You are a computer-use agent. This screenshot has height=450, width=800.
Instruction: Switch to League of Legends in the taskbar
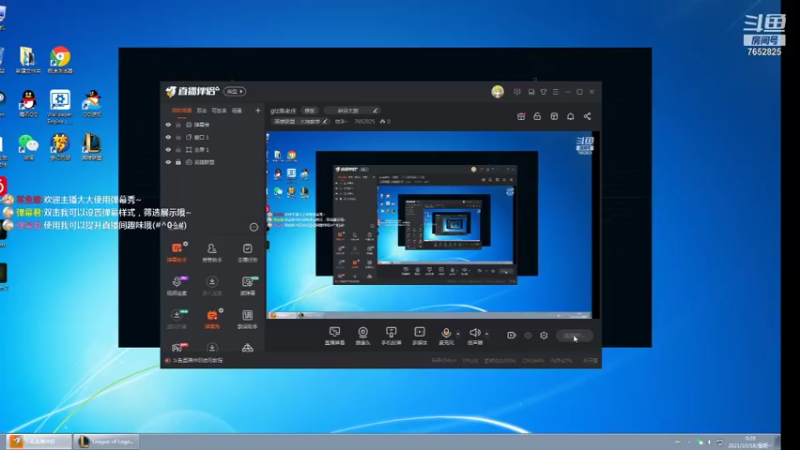pos(107,441)
